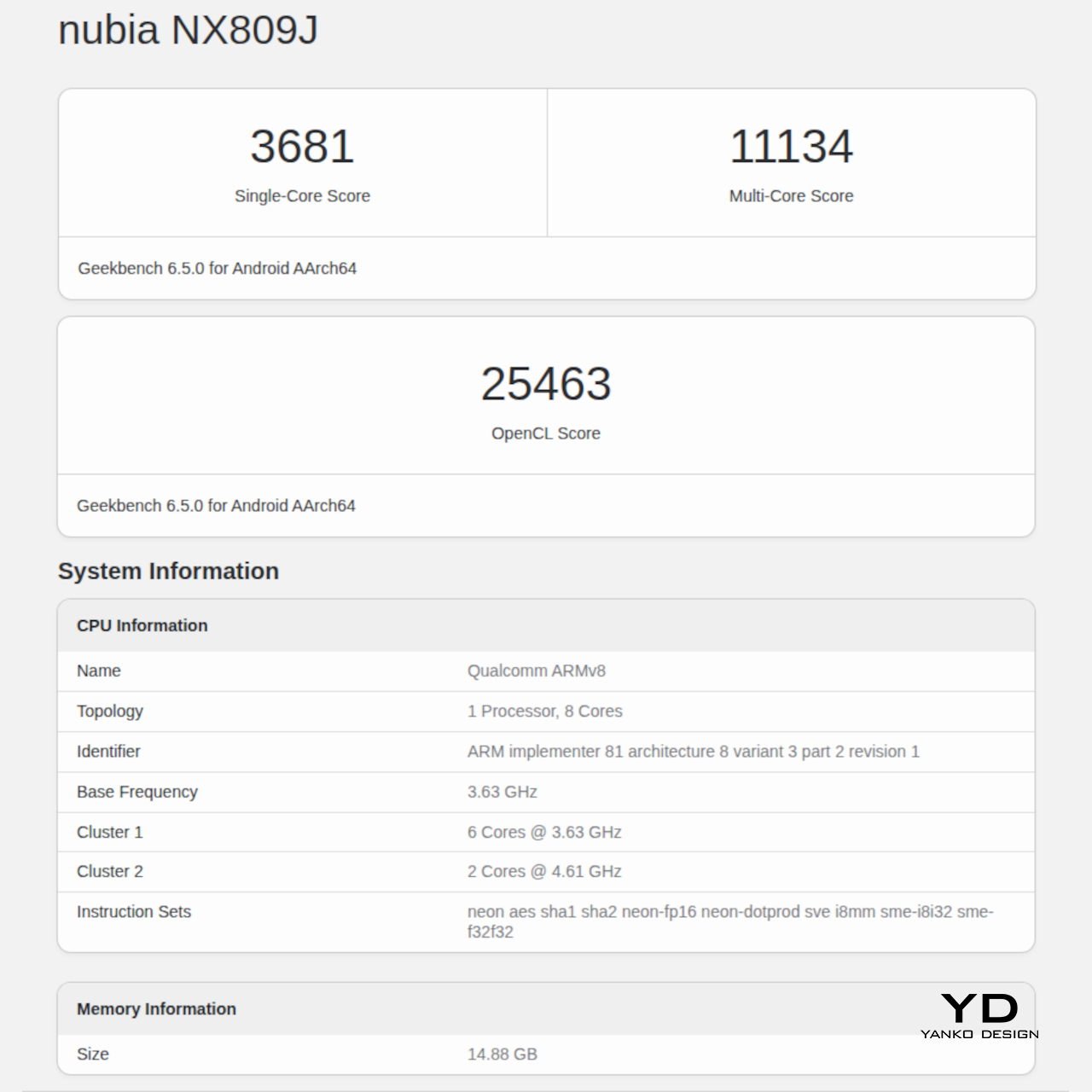Click the System Information heading
The width and height of the screenshot is (1092, 1092).
tap(168, 571)
